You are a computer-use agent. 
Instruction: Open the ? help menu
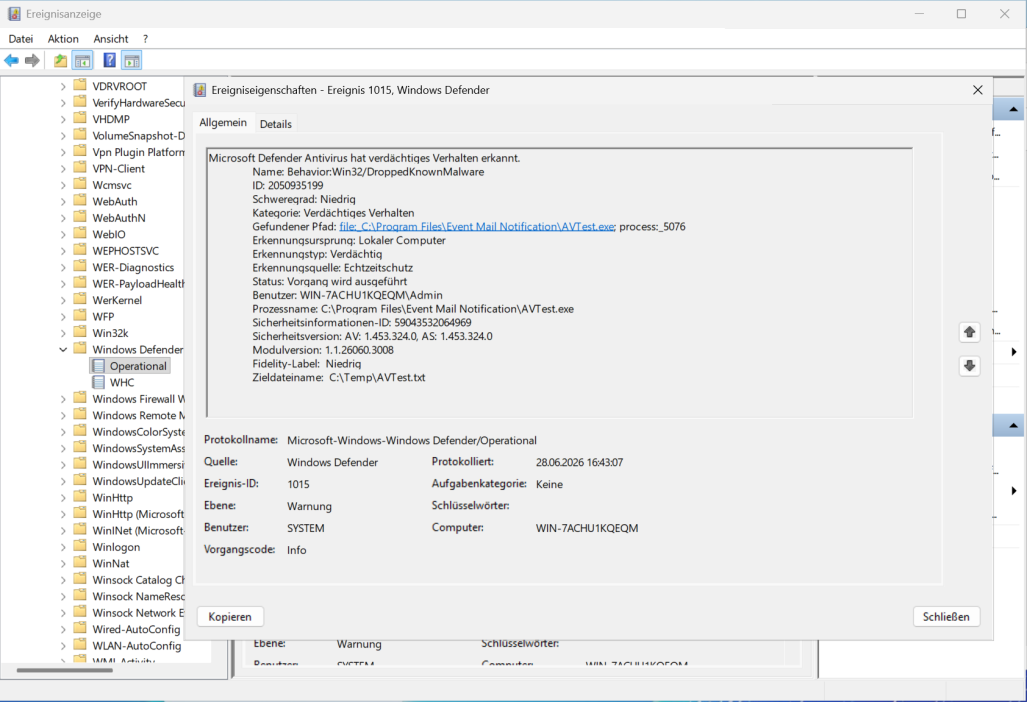(x=145, y=39)
